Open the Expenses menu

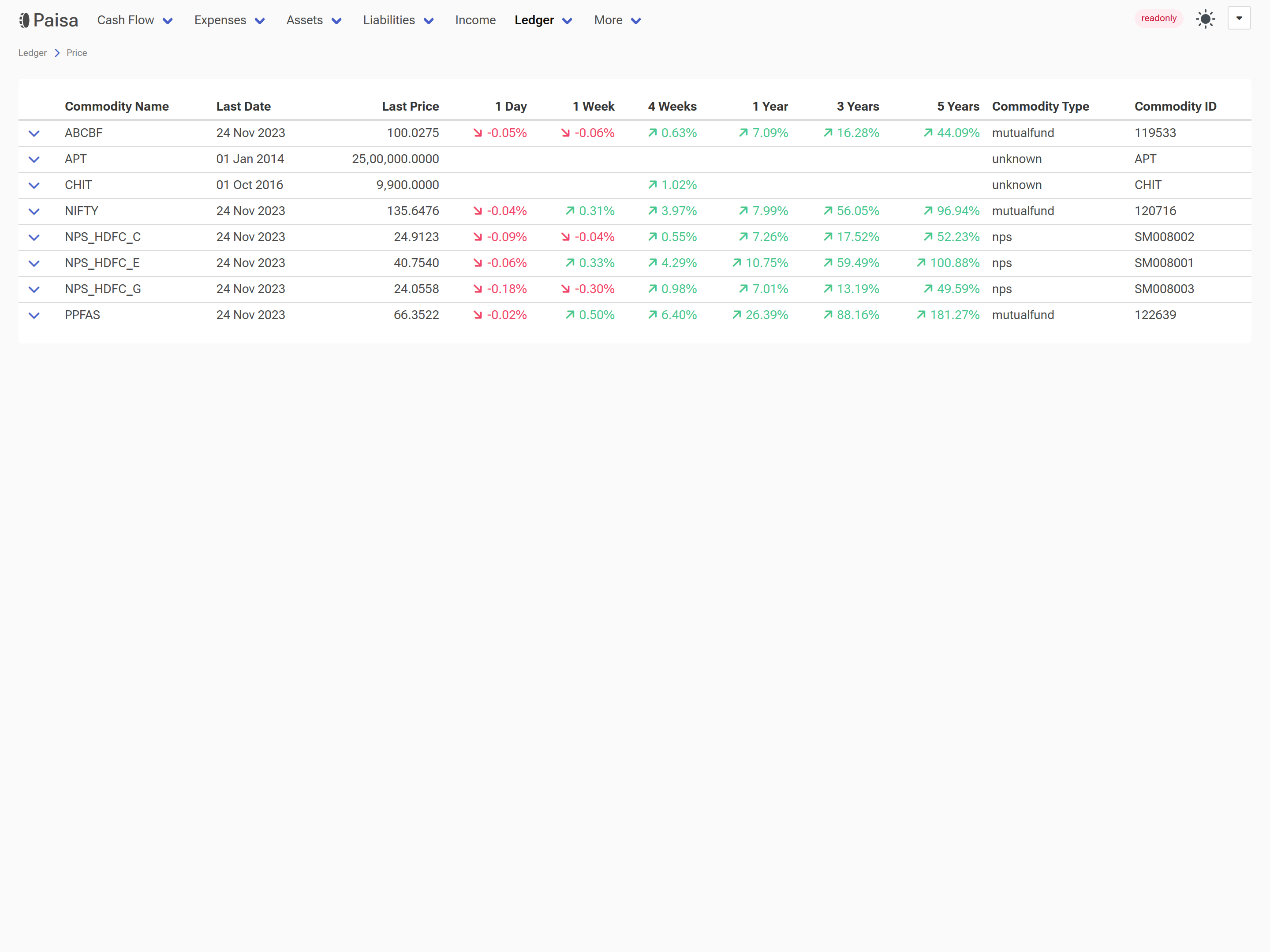pos(230,20)
